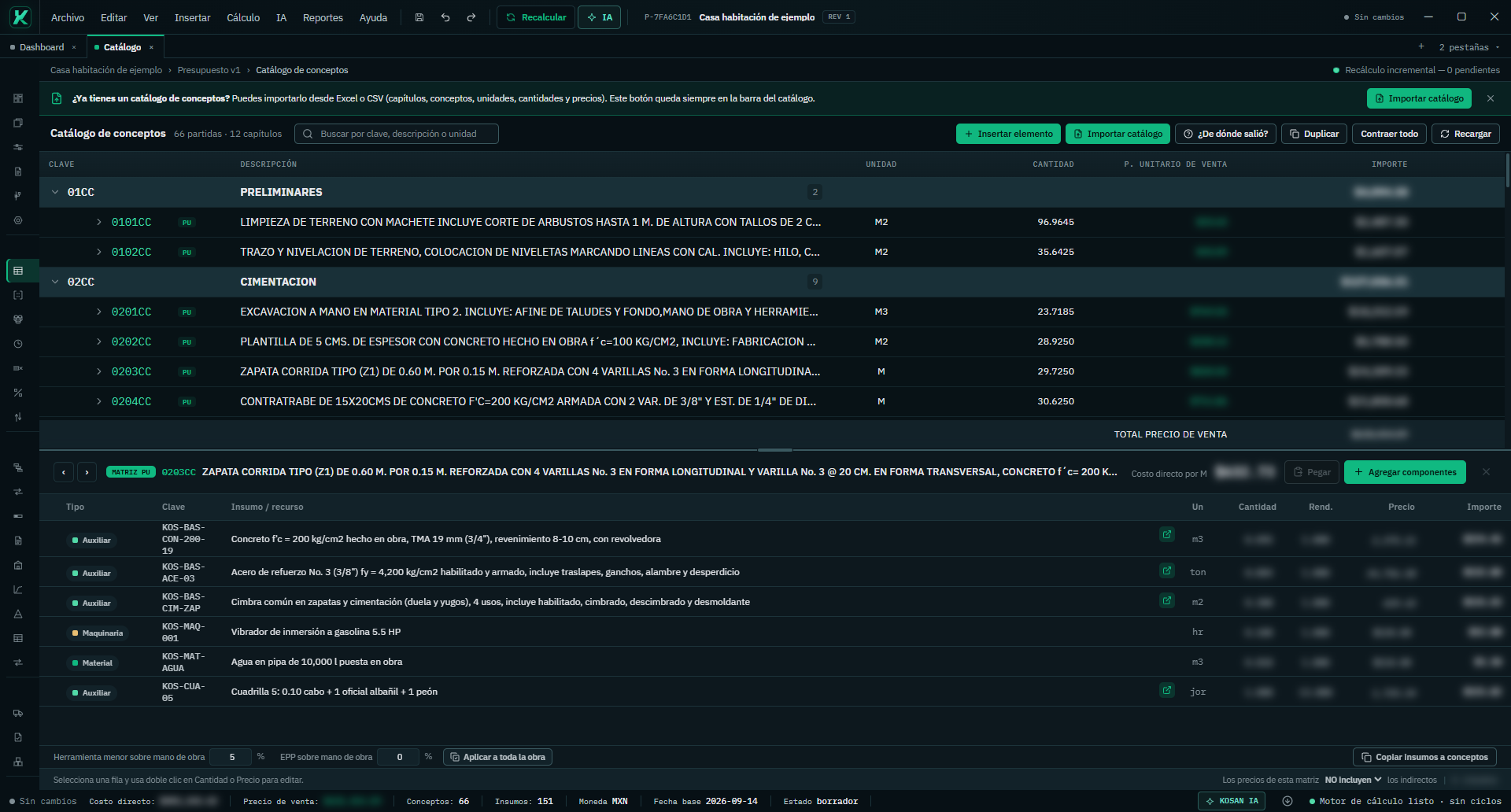Click the download icon in status bar
Screen dimensions: 1511x812
coord(1287,801)
